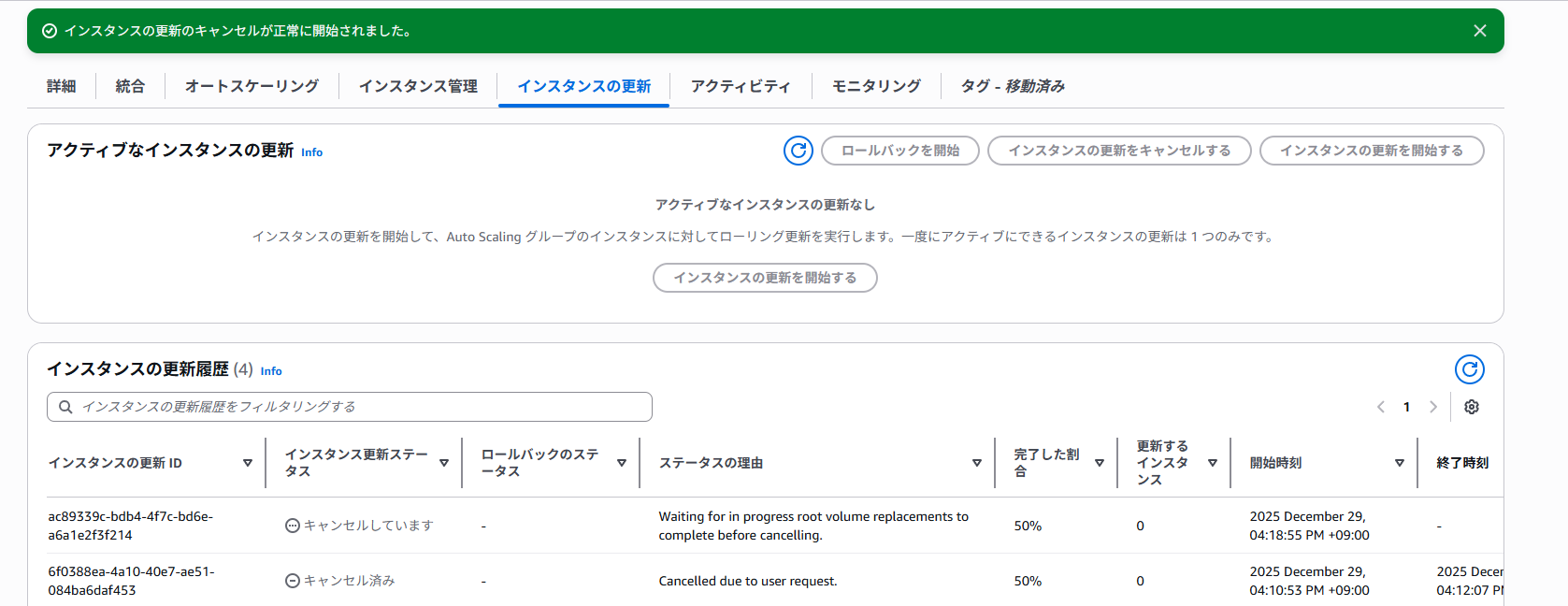This screenshot has width=1568, height=606.
Task: Refresh the instance refresh history table
Action: pyautogui.click(x=1469, y=369)
